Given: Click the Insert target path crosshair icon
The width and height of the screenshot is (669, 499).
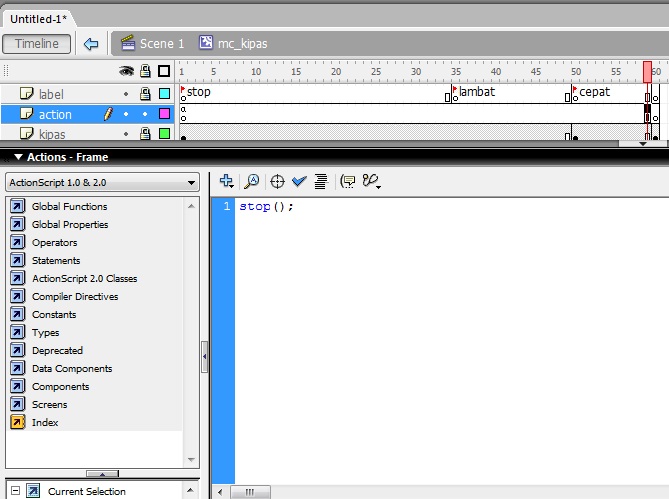Looking at the screenshot, I should coord(277,181).
